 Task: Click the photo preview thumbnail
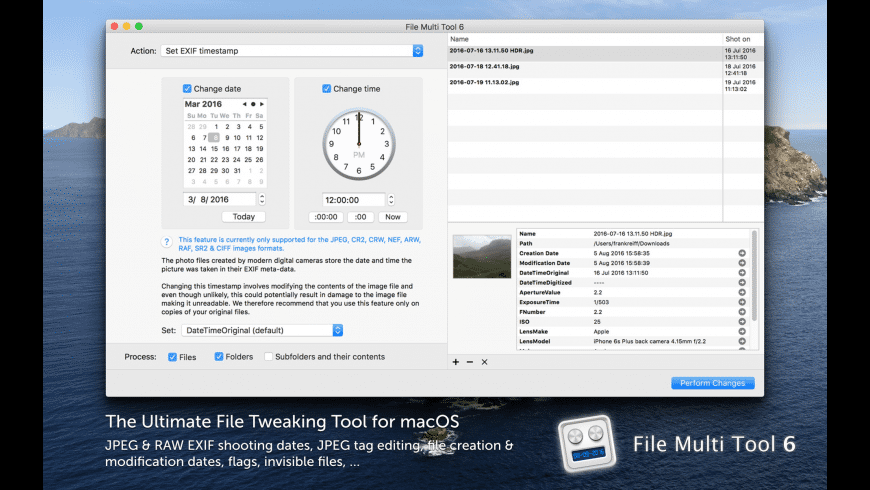tap(482, 256)
